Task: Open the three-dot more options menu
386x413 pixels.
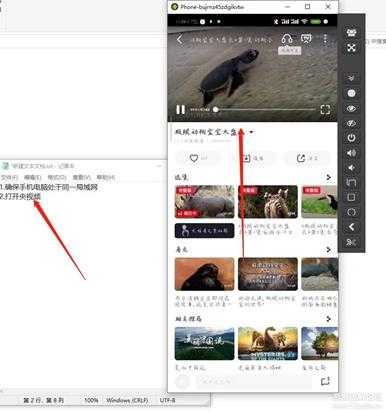Action: click(325, 39)
